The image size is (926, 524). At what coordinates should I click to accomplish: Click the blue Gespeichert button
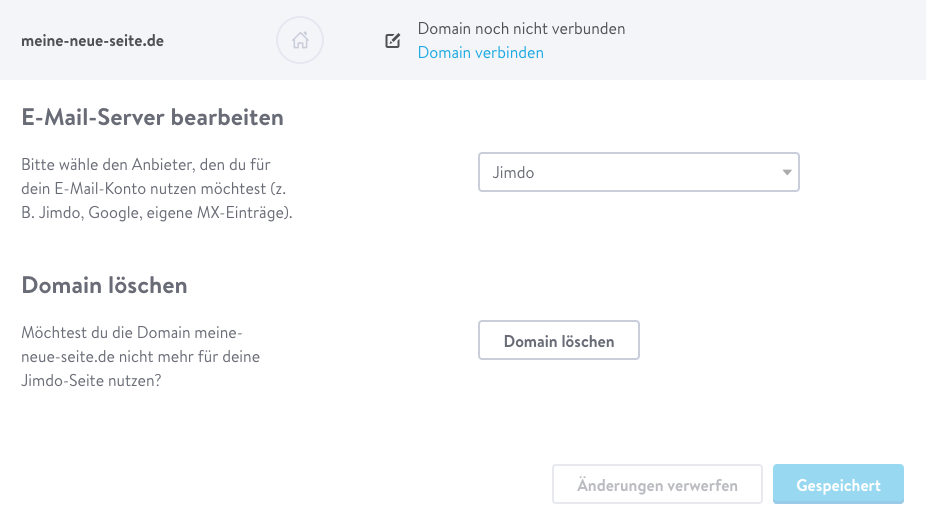click(x=838, y=484)
